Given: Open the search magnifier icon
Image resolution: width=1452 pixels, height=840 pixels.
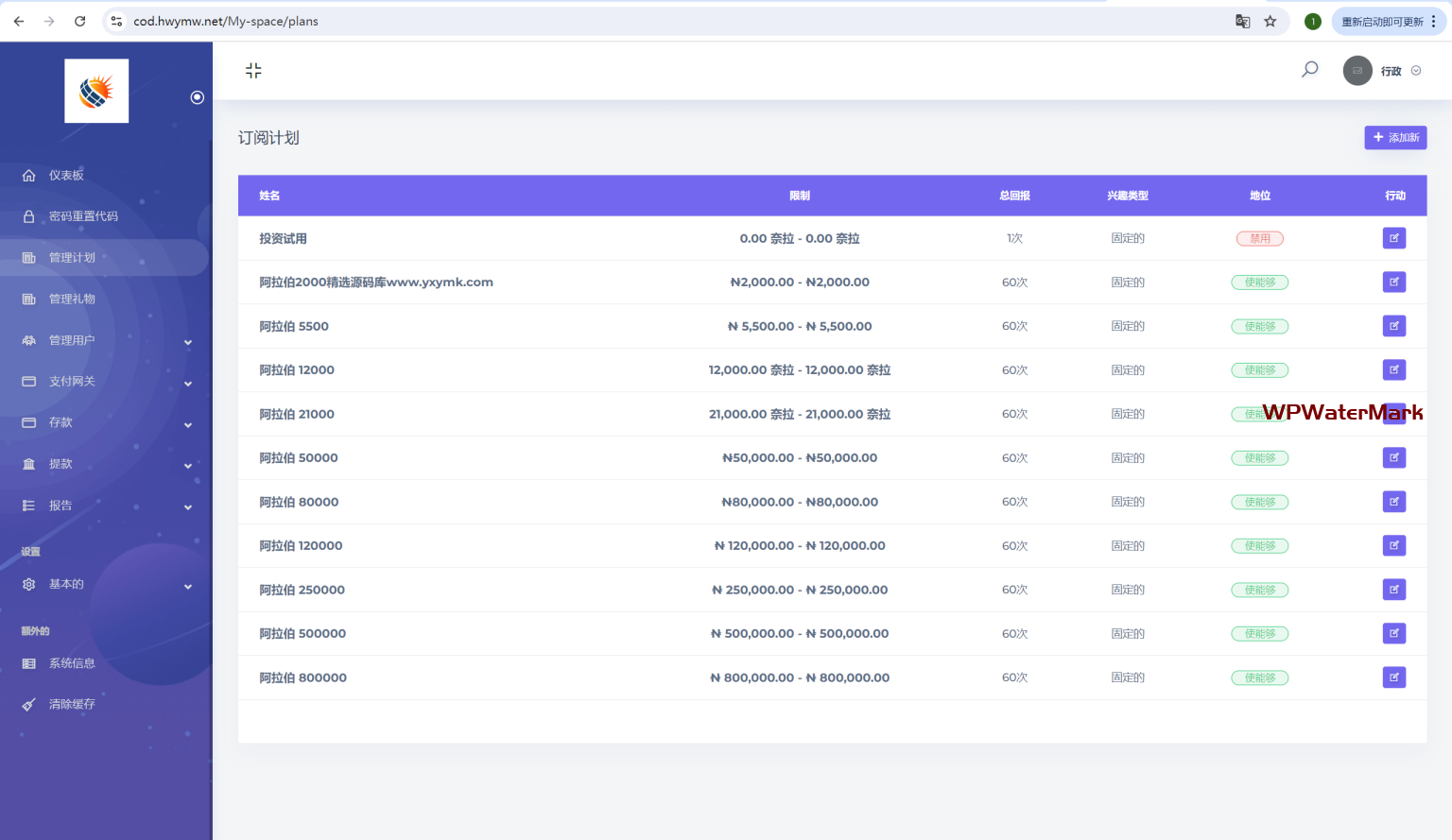Looking at the screenshot, I should click(x=1309, y=70).
